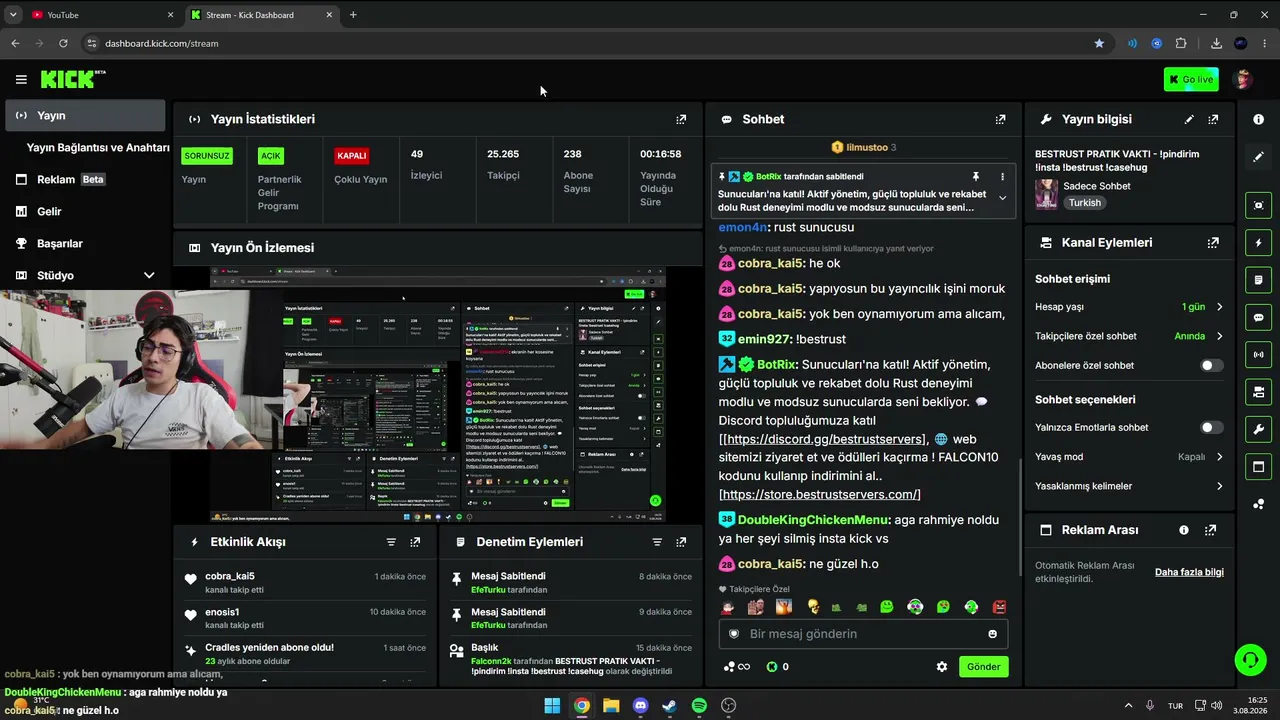Insert the skull emote into chat
Viewport: 1280px width, 720px height.
(813, 607)
